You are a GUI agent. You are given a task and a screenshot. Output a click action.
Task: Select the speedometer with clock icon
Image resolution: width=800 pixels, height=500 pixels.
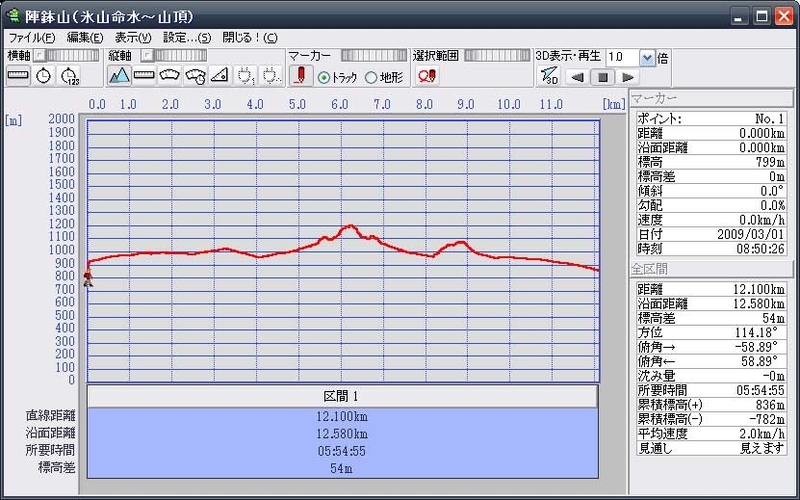point(195,76)
